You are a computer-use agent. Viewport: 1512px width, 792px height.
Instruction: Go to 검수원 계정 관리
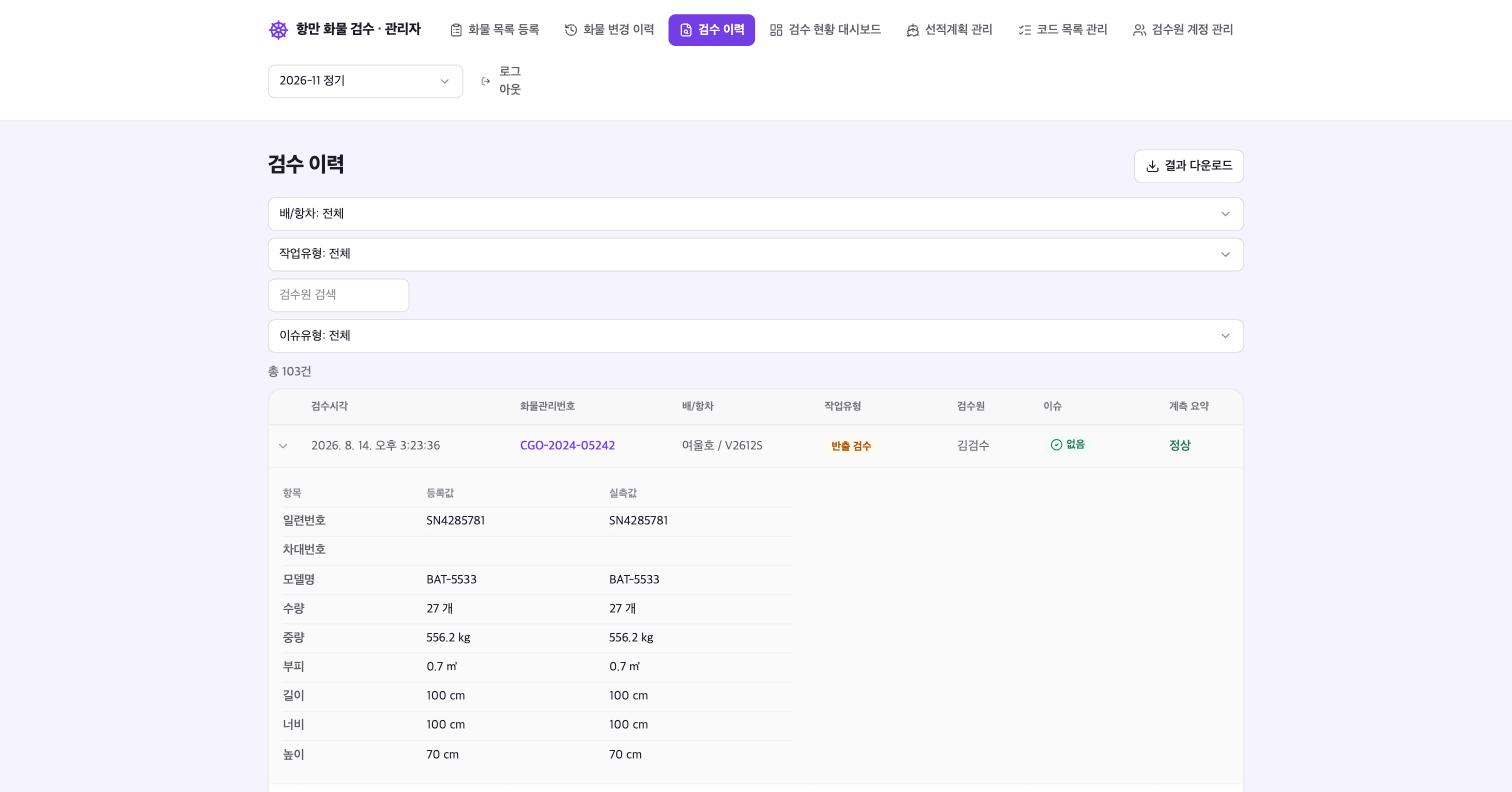point(1183,30)
